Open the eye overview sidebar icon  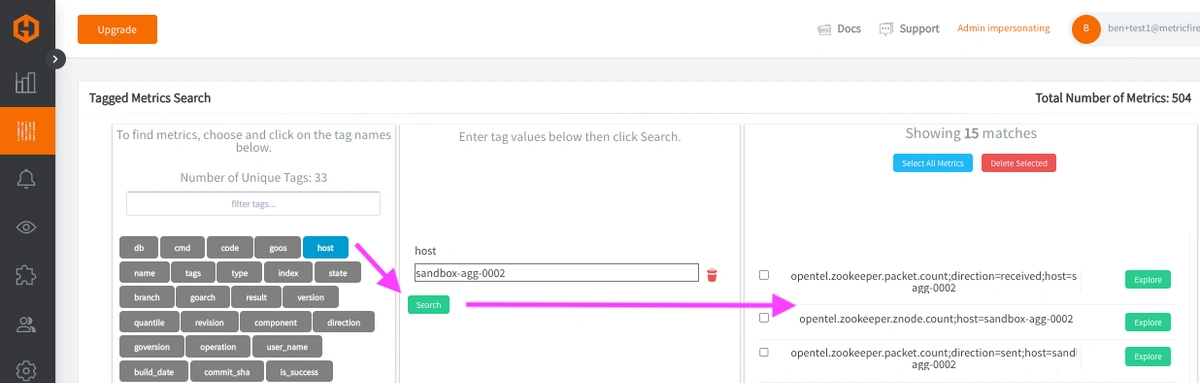[x=27, y=227]
